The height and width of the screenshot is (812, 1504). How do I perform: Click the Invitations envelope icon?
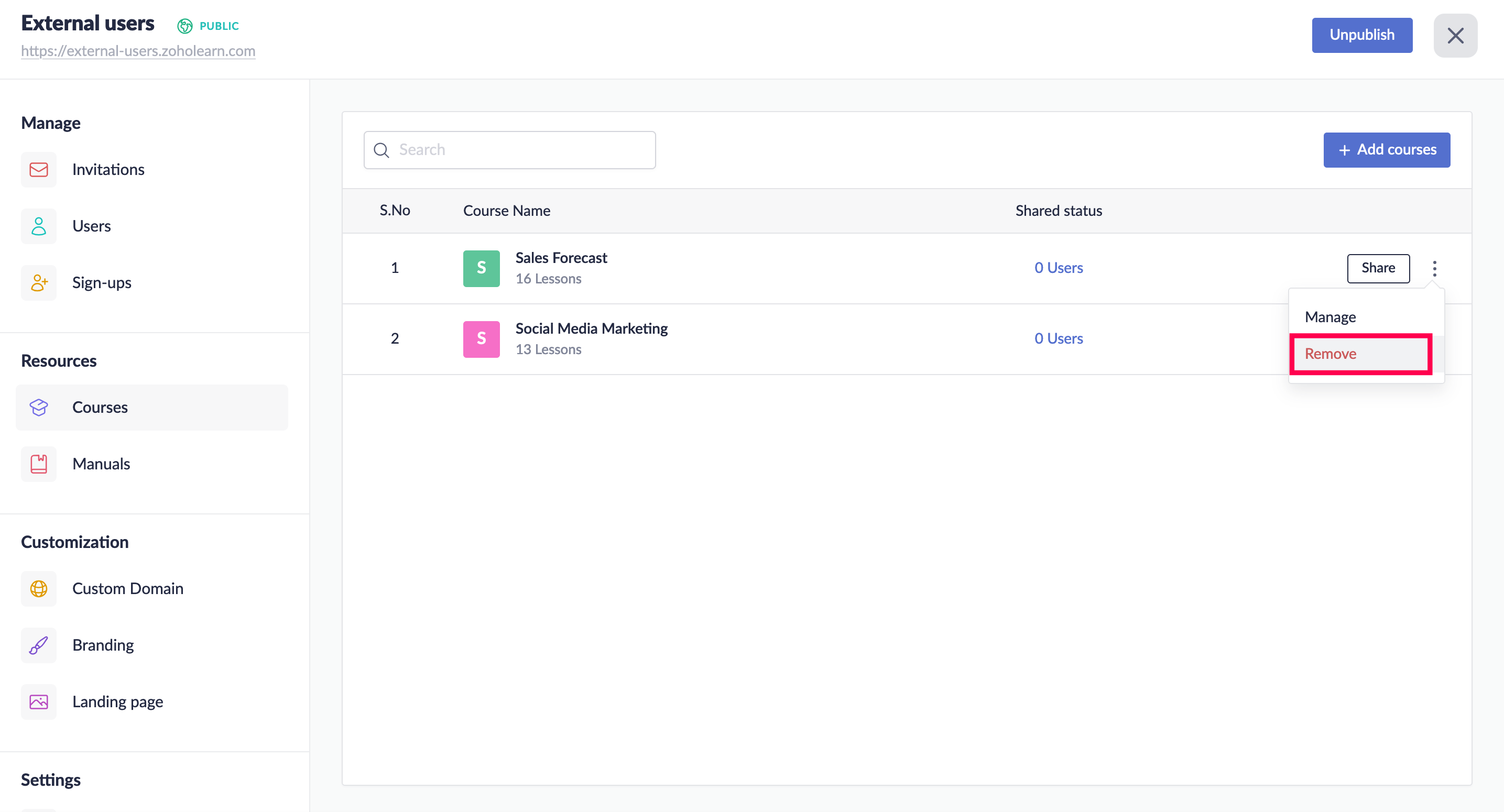[x=39, y=169]
